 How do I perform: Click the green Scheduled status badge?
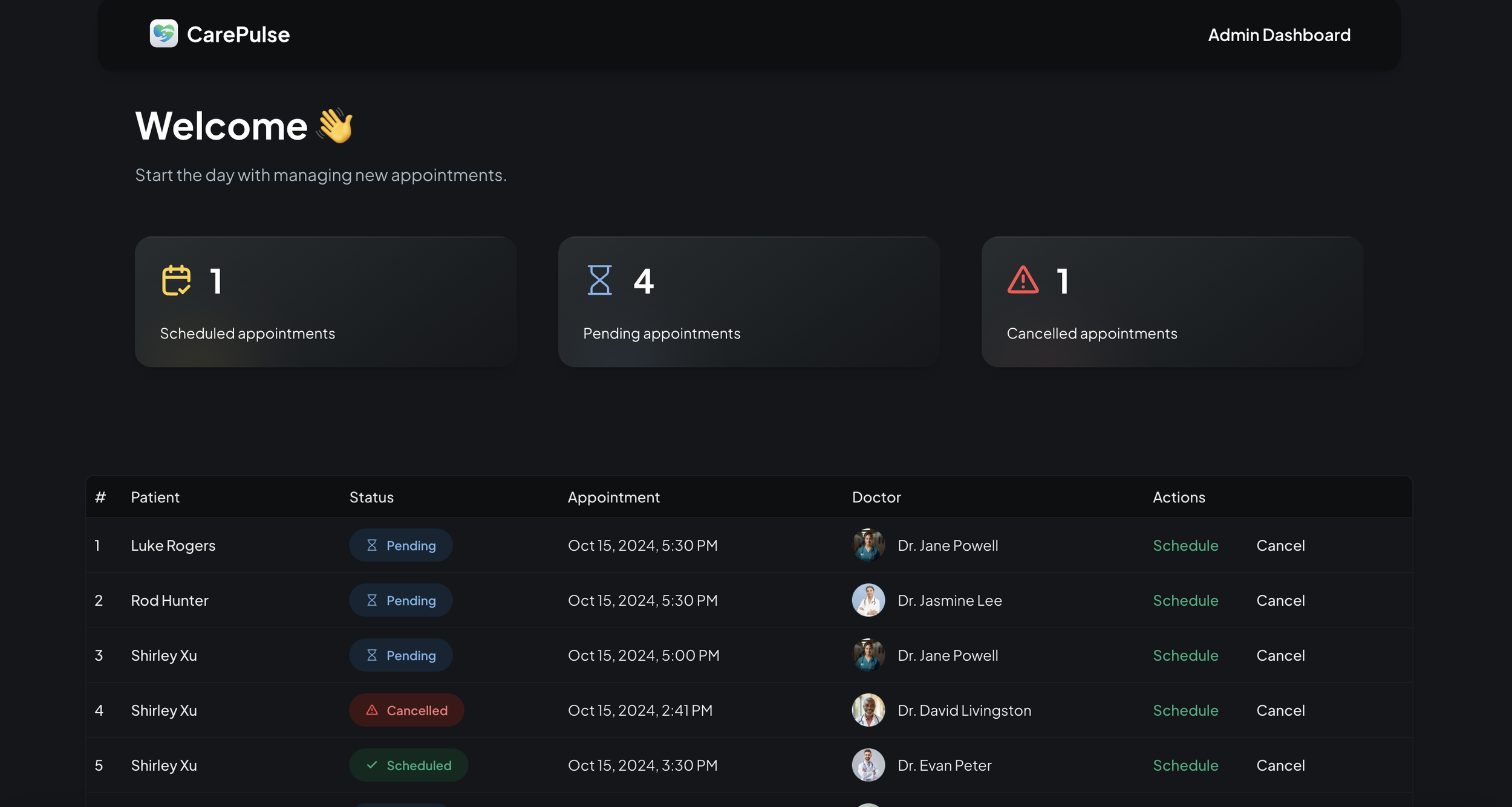[408, 765]
